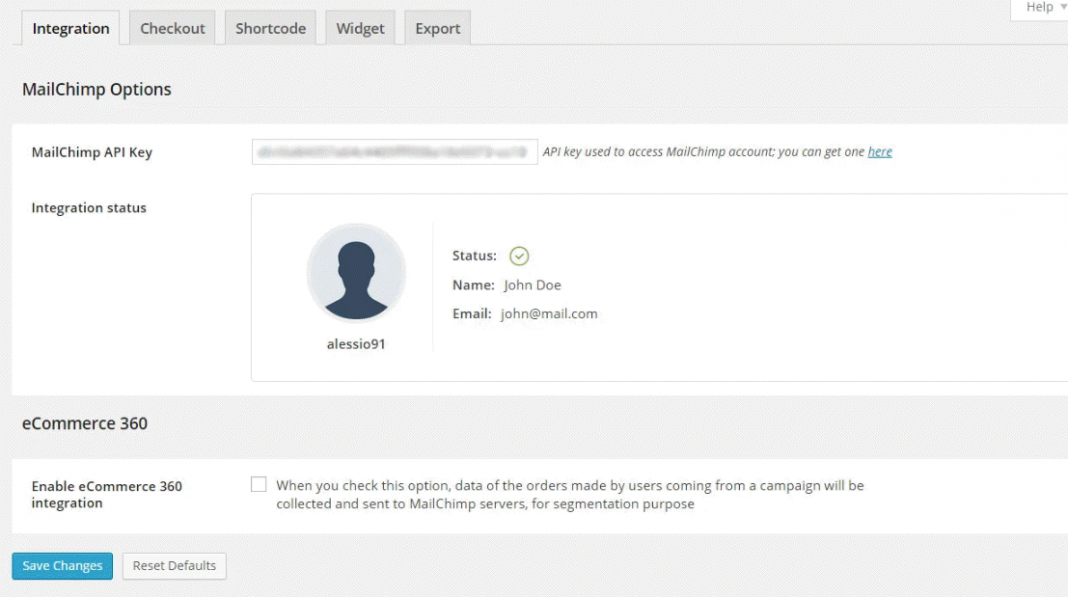Viewport: 1068px width, 597px height.
Task: Return to the Integration tab
Action: (x=69, y=28)
